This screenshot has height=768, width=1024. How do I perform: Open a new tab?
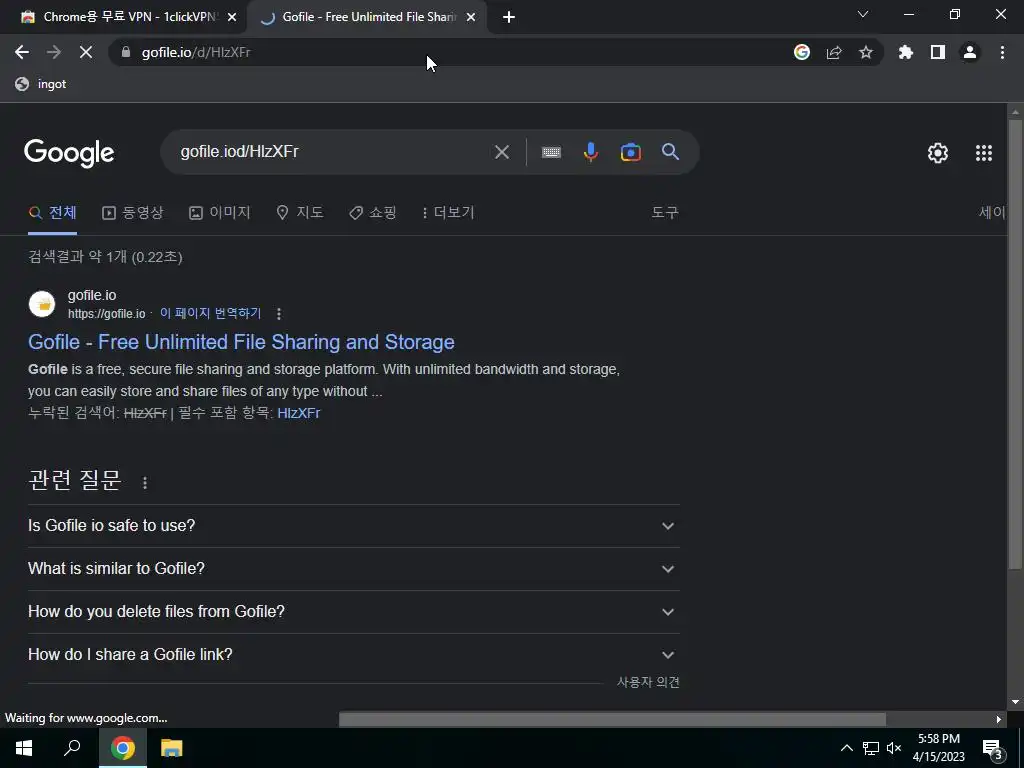pos(509,17)
